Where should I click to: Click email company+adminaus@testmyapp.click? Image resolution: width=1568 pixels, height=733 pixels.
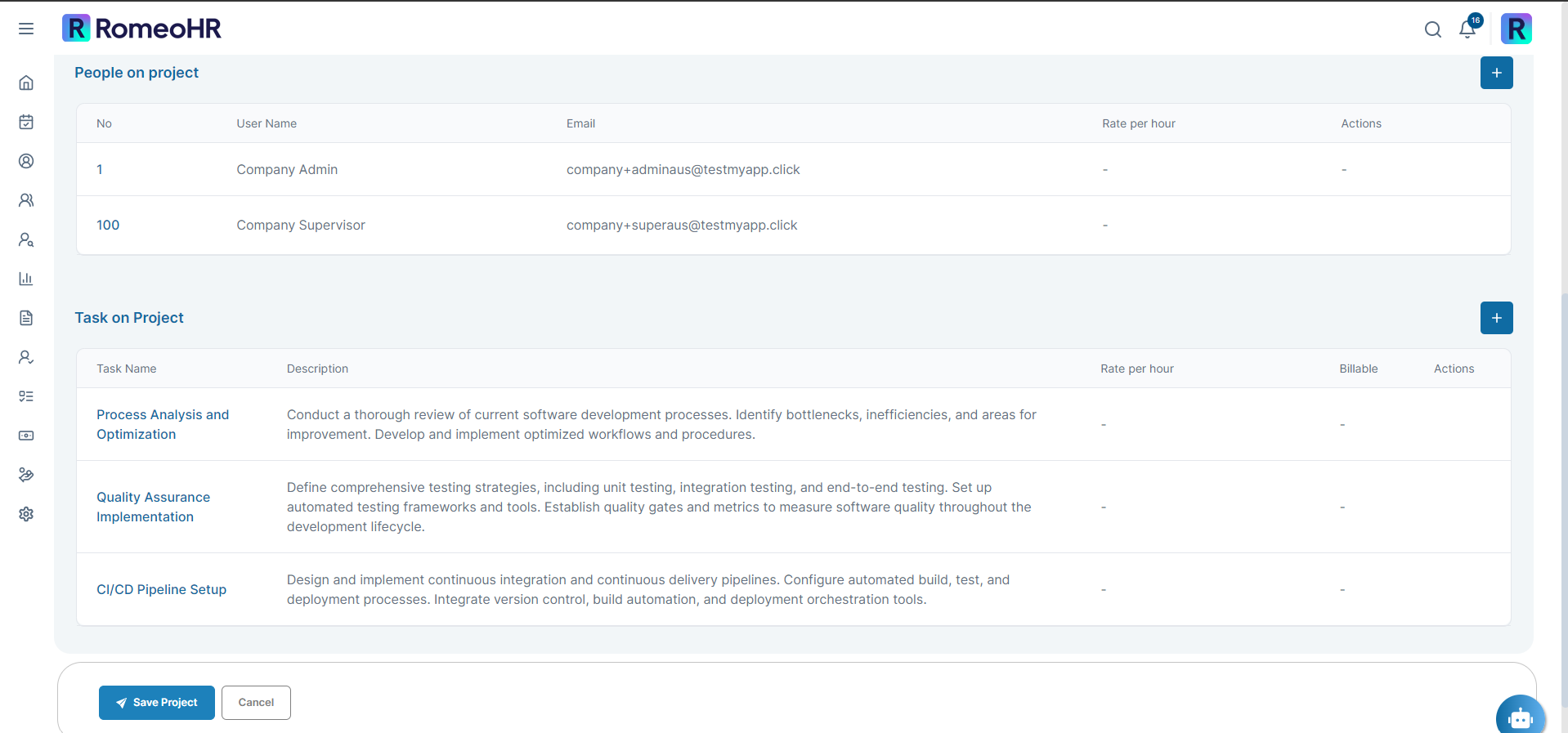click(x=683, y=169)
